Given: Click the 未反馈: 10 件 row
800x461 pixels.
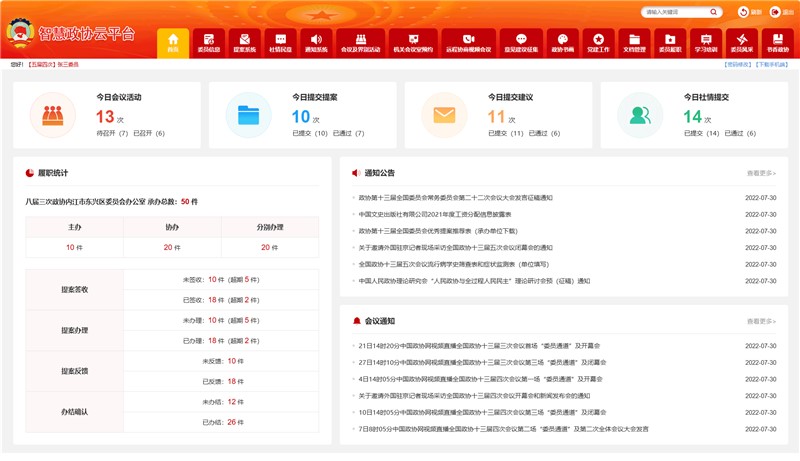Looking at the screenshot, I should point(221,361).
